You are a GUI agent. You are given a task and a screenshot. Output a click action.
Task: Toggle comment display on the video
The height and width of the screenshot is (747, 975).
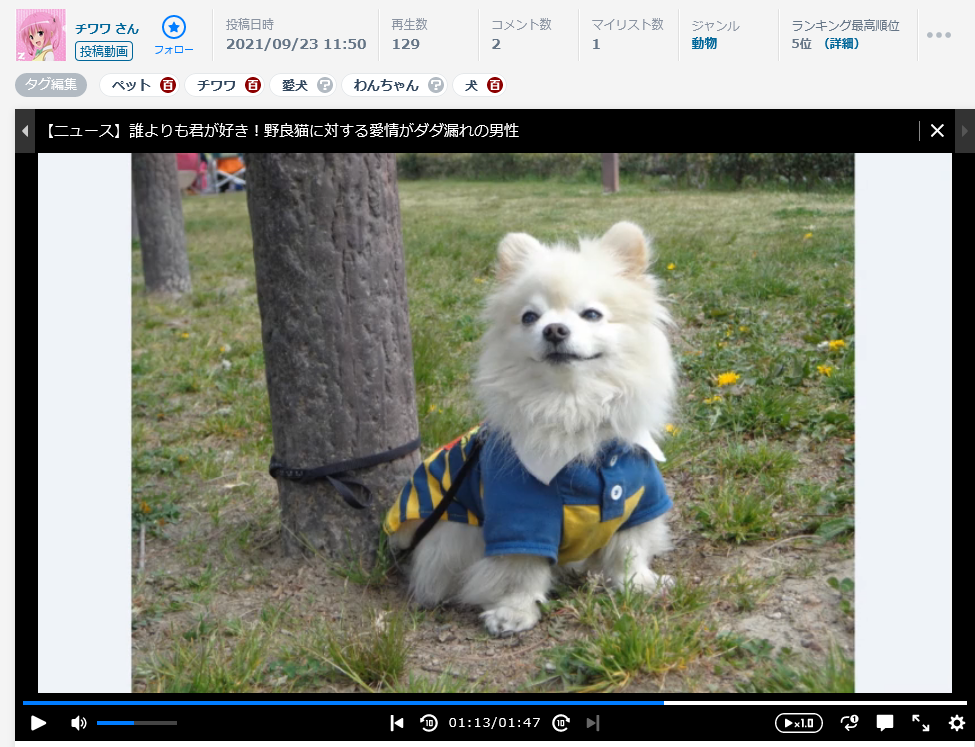click(x=885, y=723)
